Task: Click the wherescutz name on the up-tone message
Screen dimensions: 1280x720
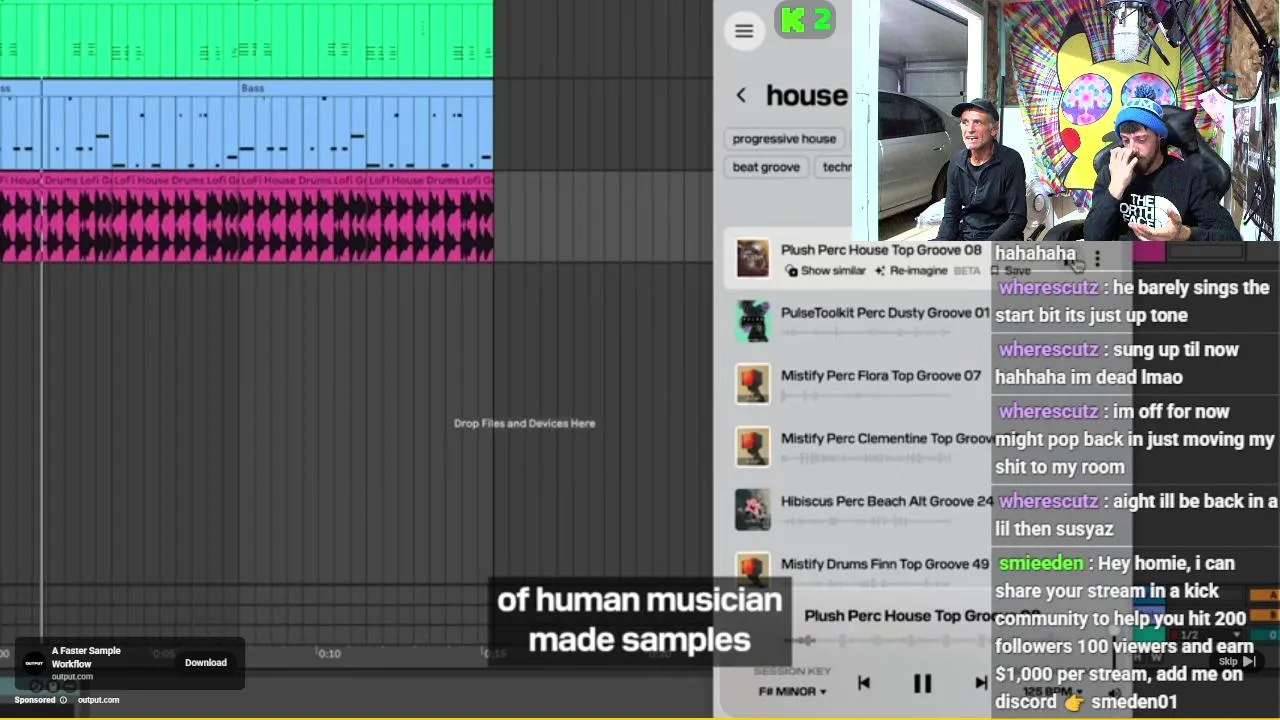Action: (x=1048, y=287)
